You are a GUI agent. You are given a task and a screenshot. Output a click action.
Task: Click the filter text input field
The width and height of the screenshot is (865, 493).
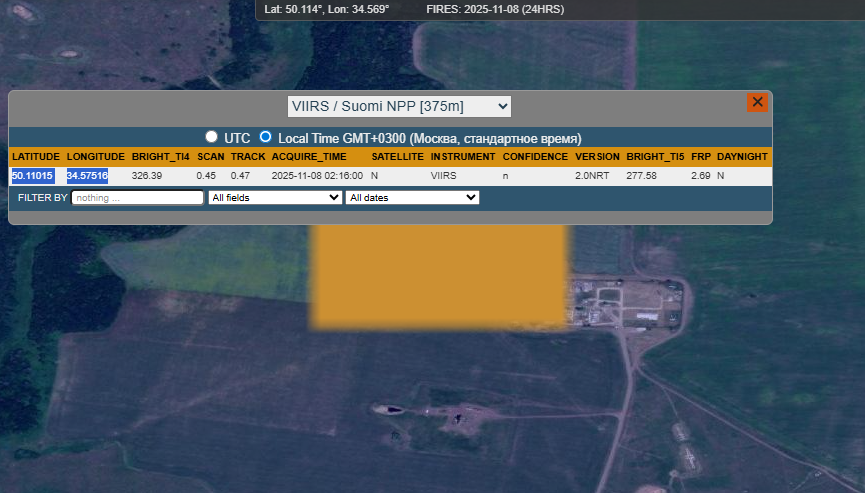(137, 198)
